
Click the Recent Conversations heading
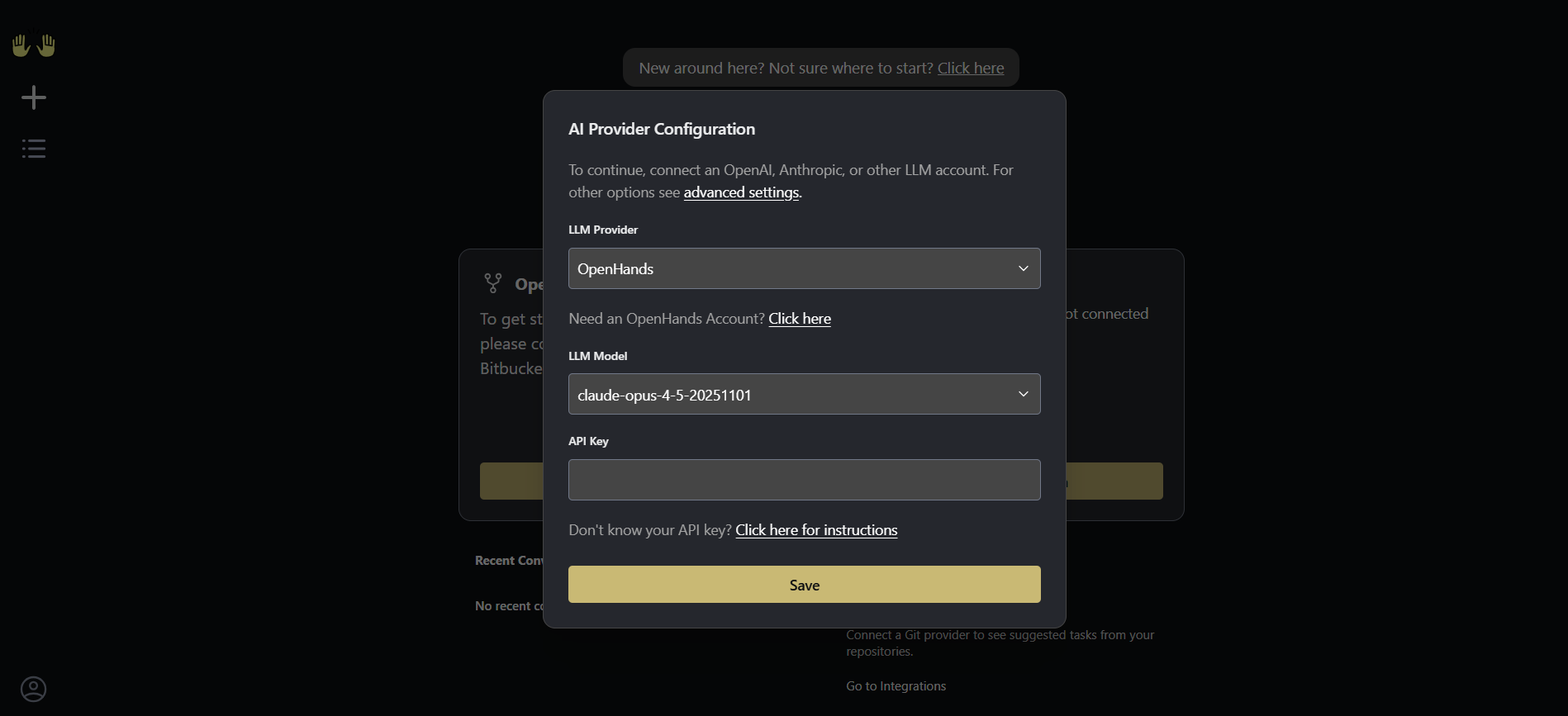click(509, 561)
